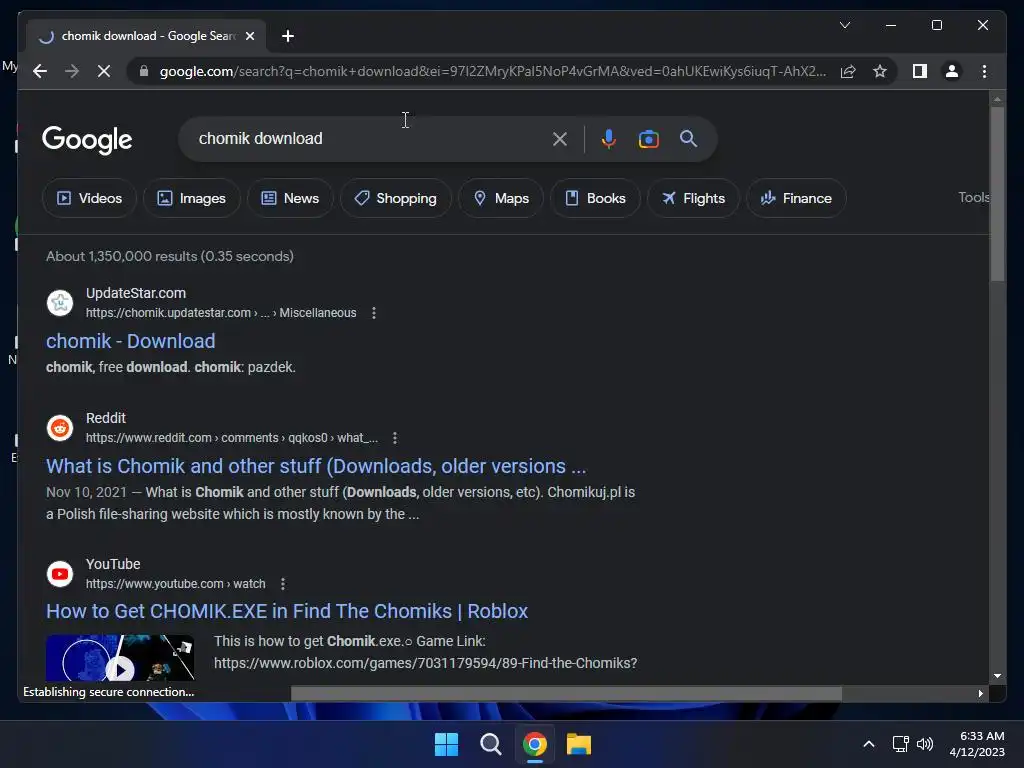This screenshot has height=768, width=1024.
Task: Click Chrome icon in taskbar
Action: coord(534,744)
